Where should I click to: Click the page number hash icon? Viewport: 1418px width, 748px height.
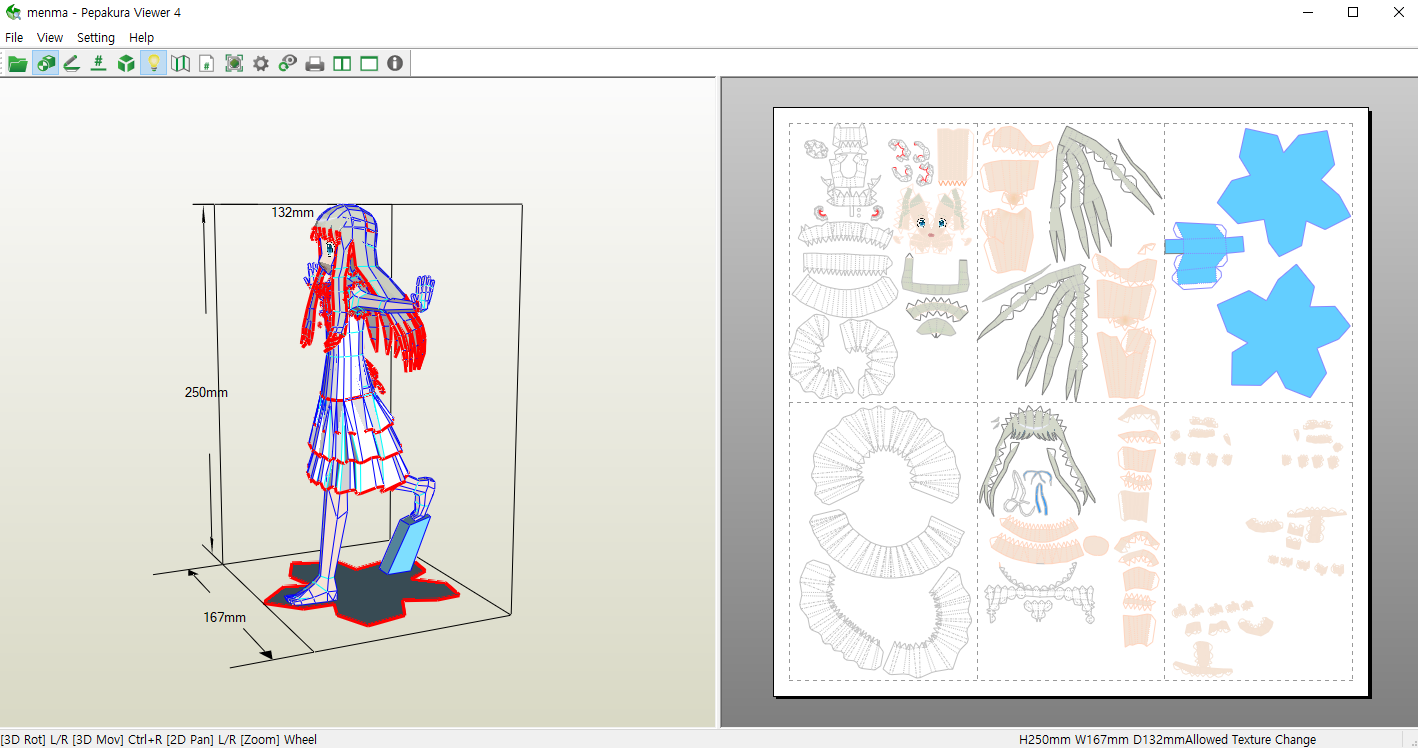[x=207, y=64]
